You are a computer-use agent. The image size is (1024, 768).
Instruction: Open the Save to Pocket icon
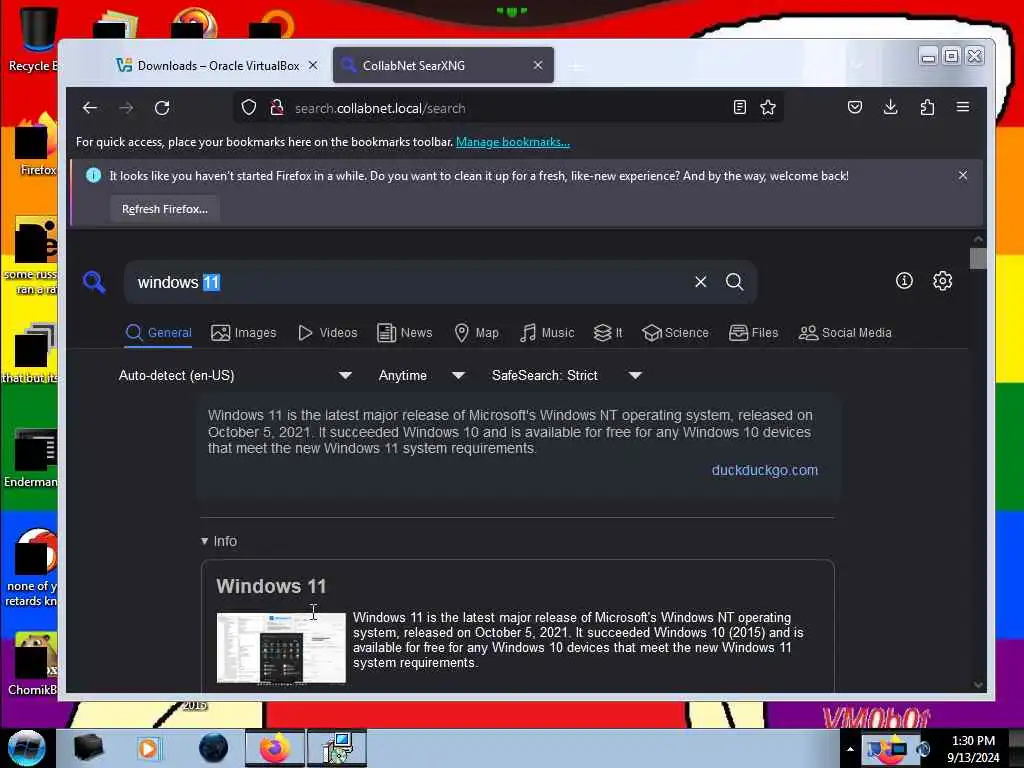point(855,107)
